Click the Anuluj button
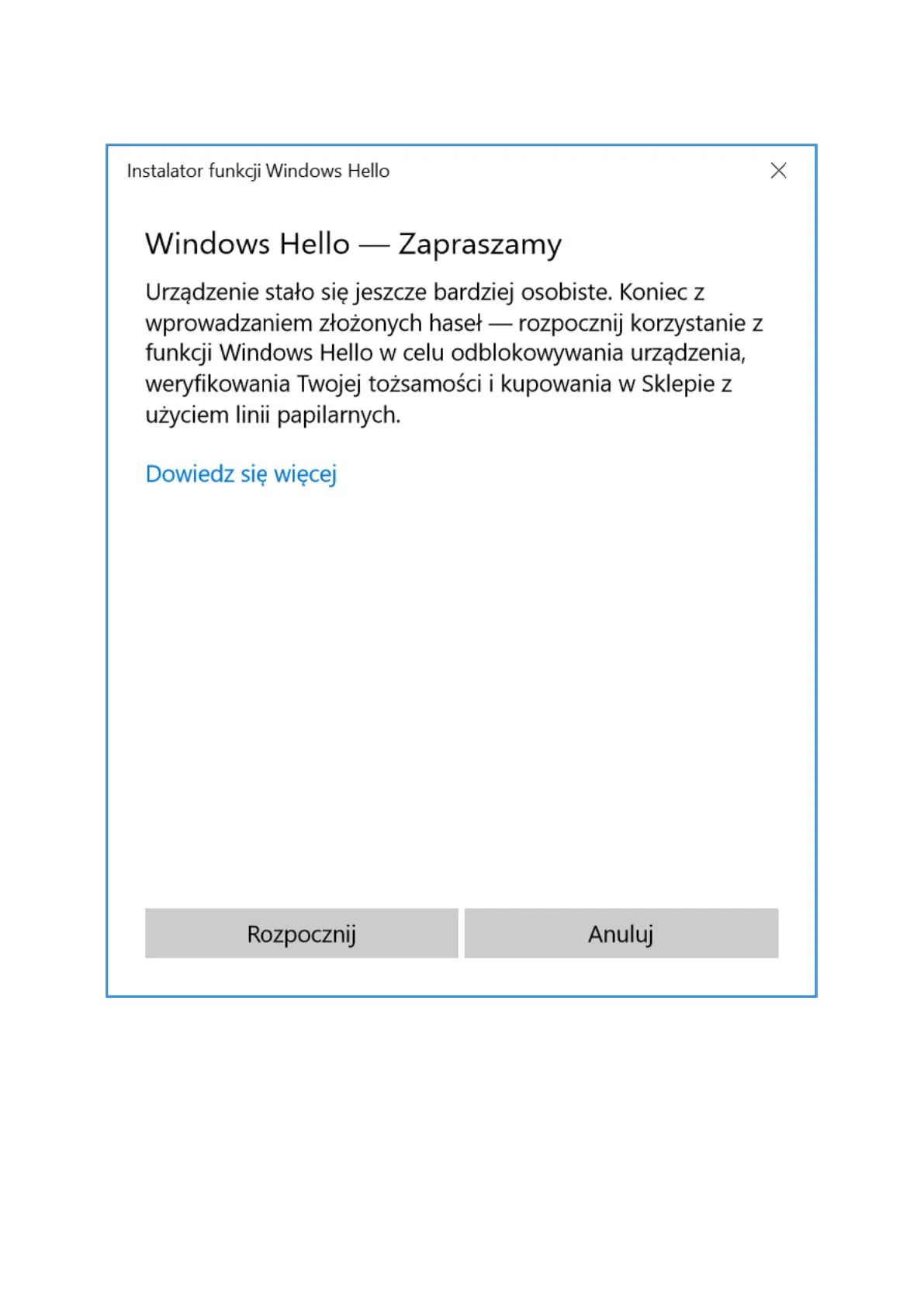 tap(621, 933)
